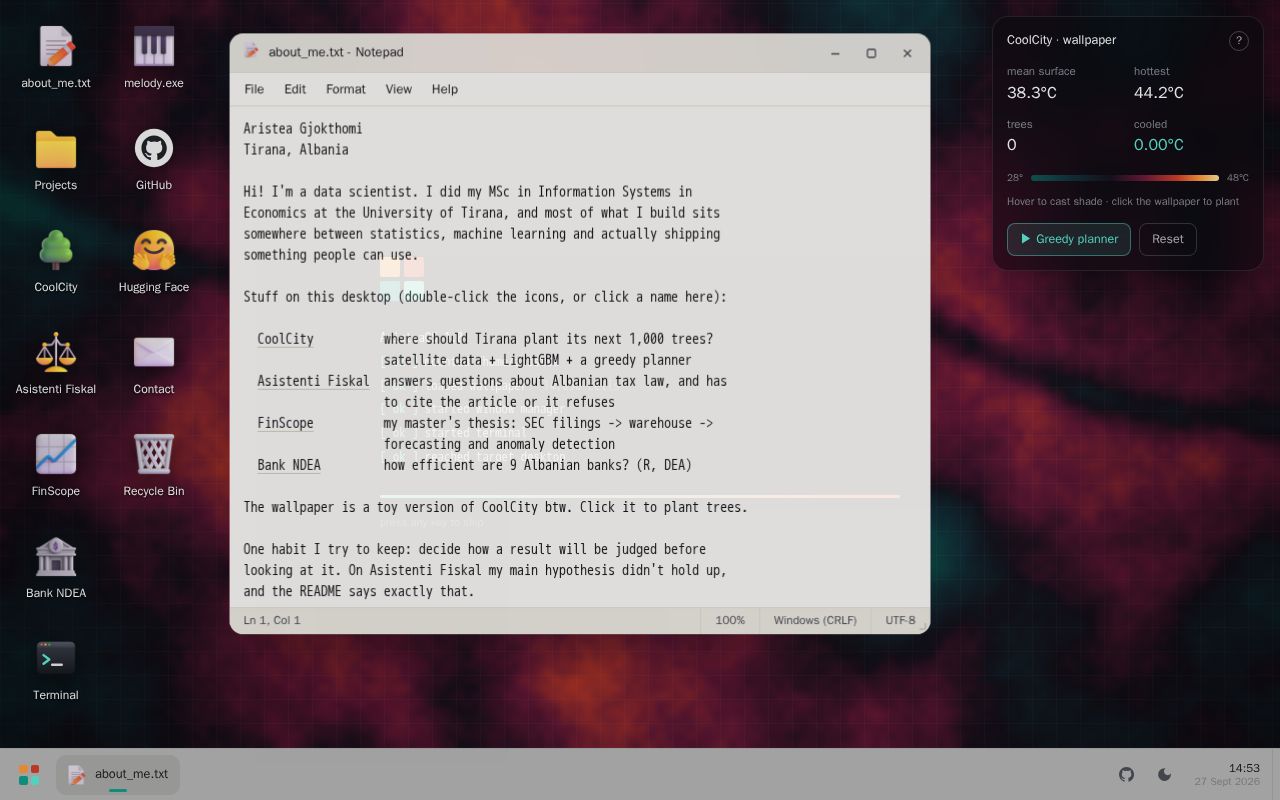
Task: Click the 100% zoom level in status bar
Action: pos(730,621)
